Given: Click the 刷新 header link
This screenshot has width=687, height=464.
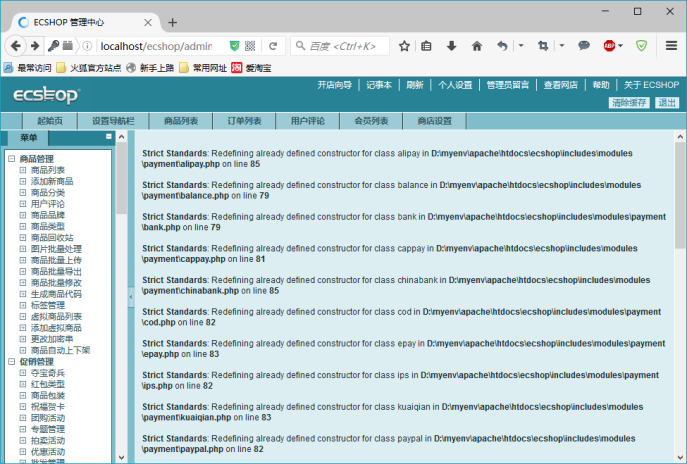Looking at the screenshot, I should click(x=414, y=85).
